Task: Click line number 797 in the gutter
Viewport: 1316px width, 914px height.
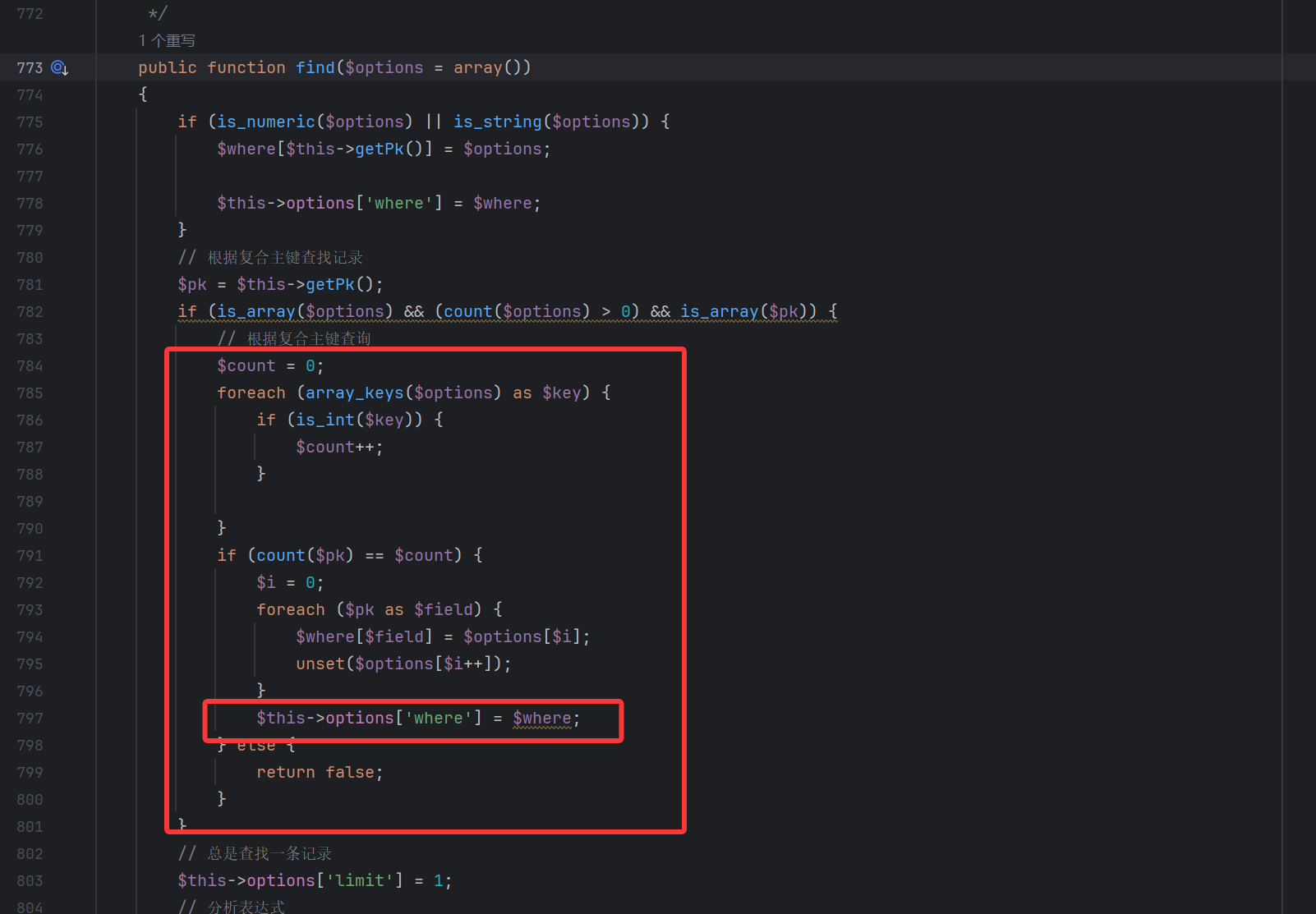Action: (x=30, y=719)
